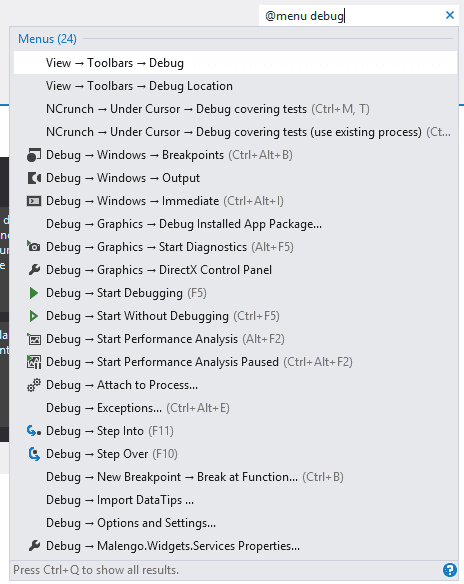Viewport: 464px width, 584px height.
Task: Click the Breakpoints window icon
Action: click(x=34, y=155)
